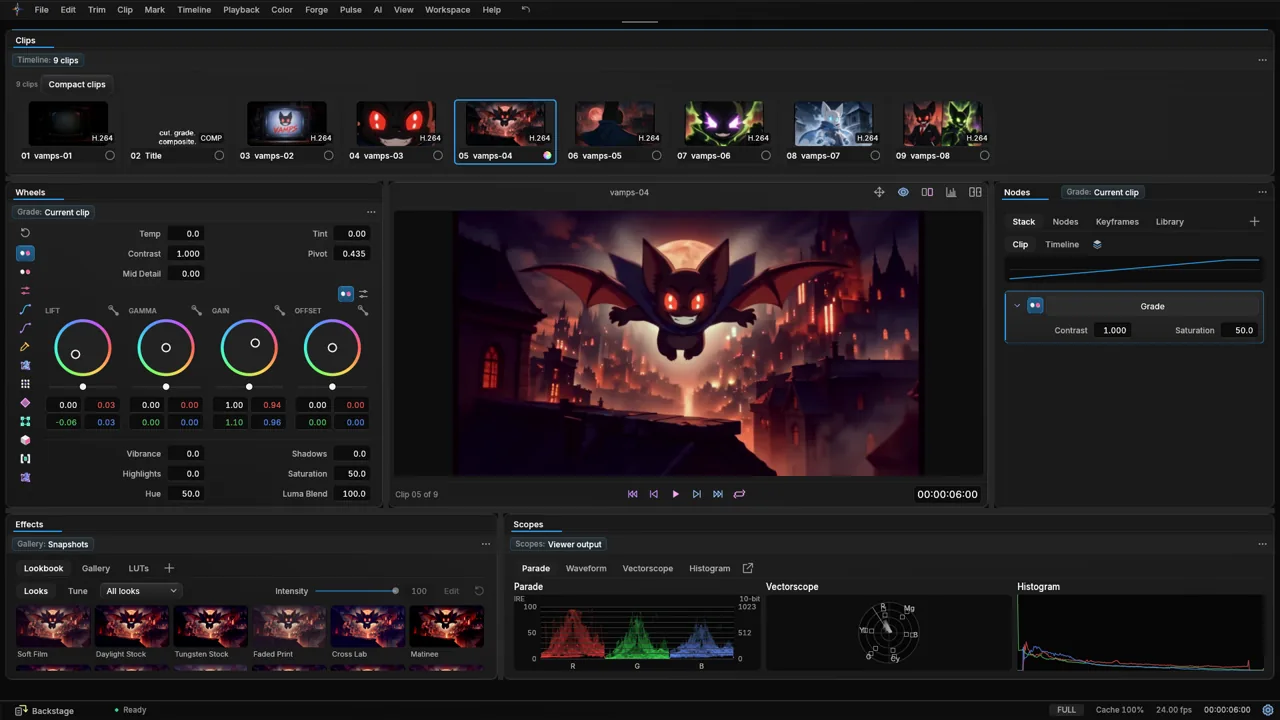Open the Color menu
The width and height of the screenshot is (1280, 720).
[x=282, y=10]
